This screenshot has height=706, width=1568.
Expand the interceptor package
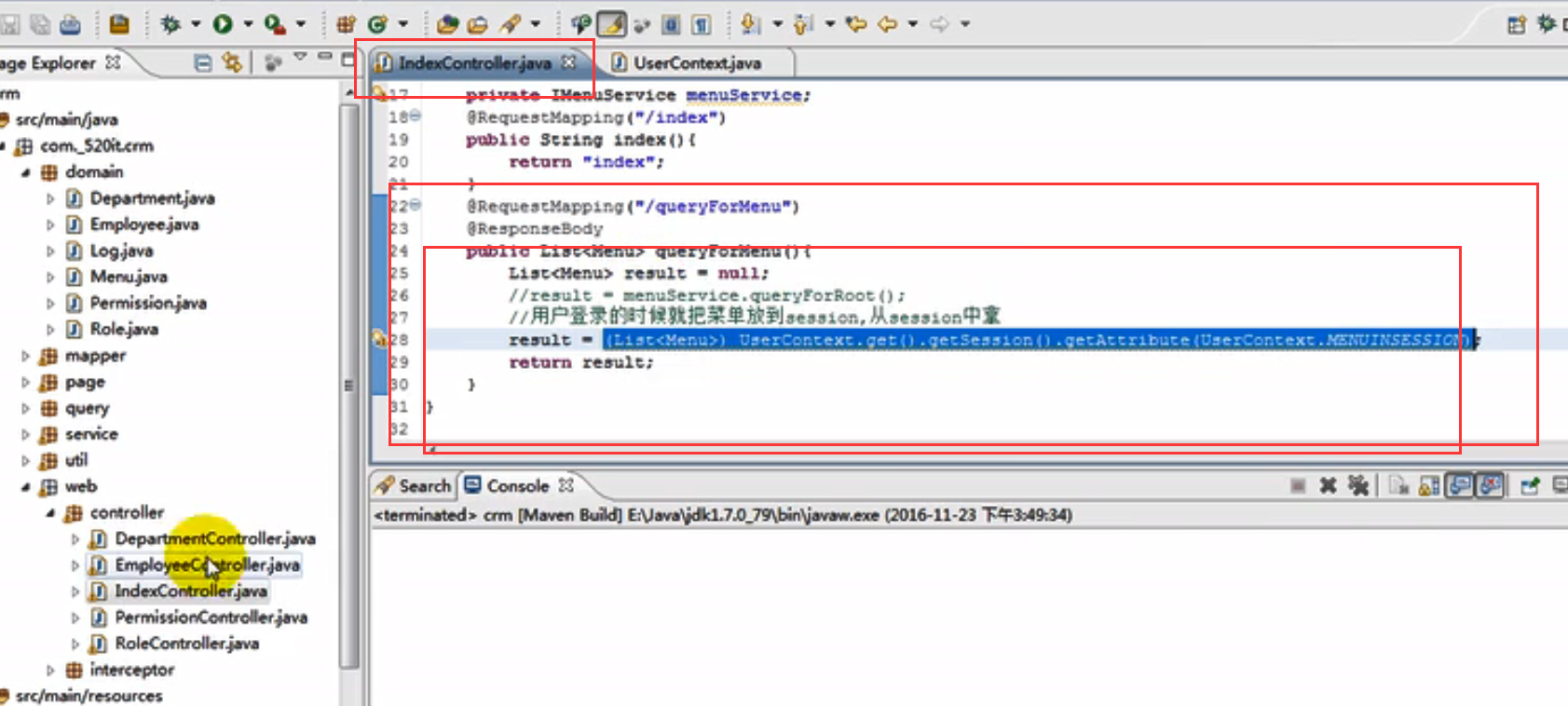50,670
